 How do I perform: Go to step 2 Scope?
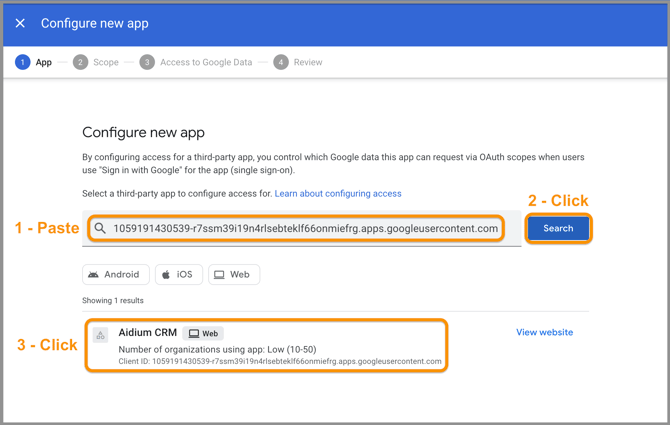point(96,62)
